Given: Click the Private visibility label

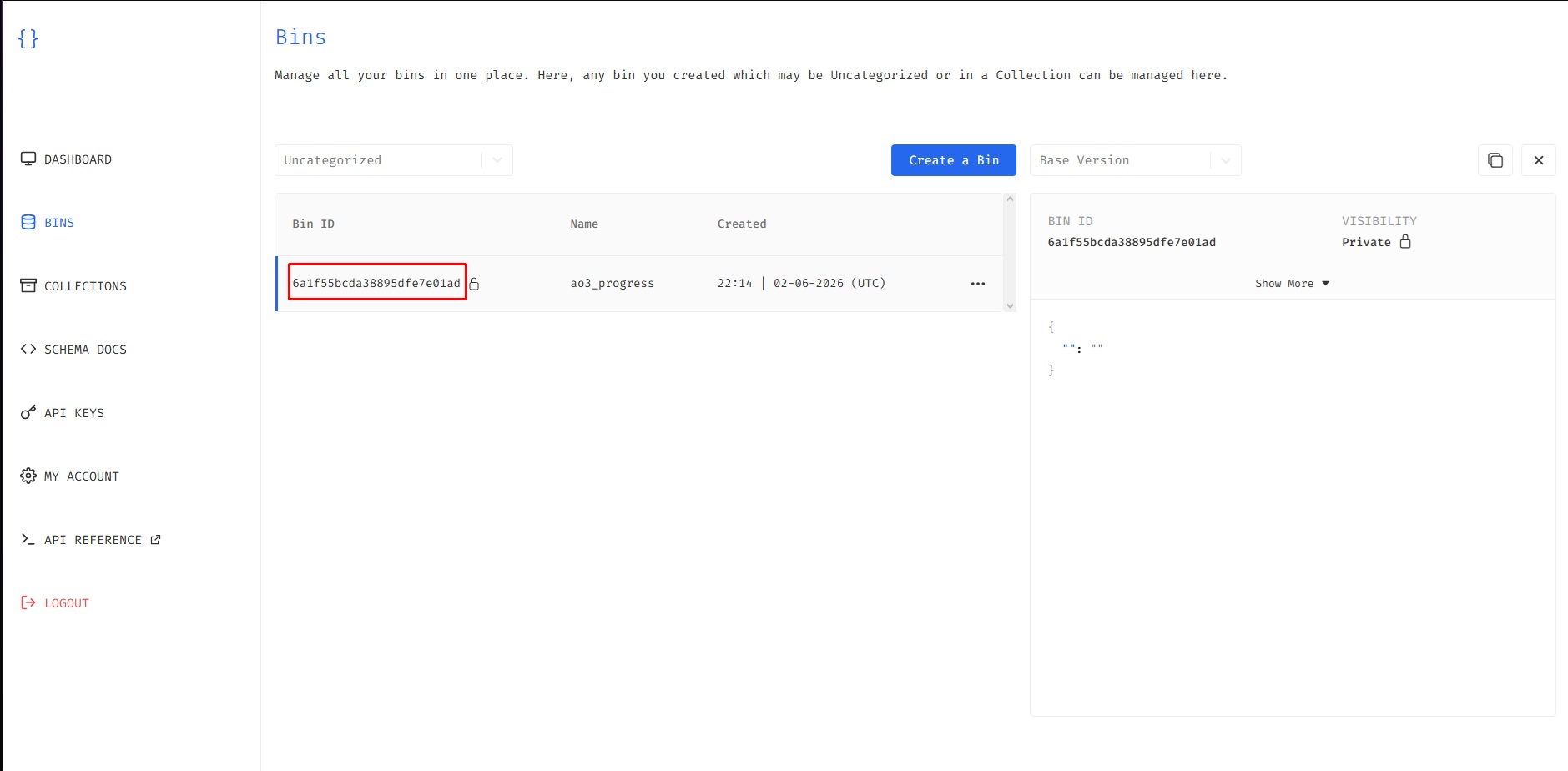Looking at the screenshot, I should pyautogui.click(x=1366, y=242).
